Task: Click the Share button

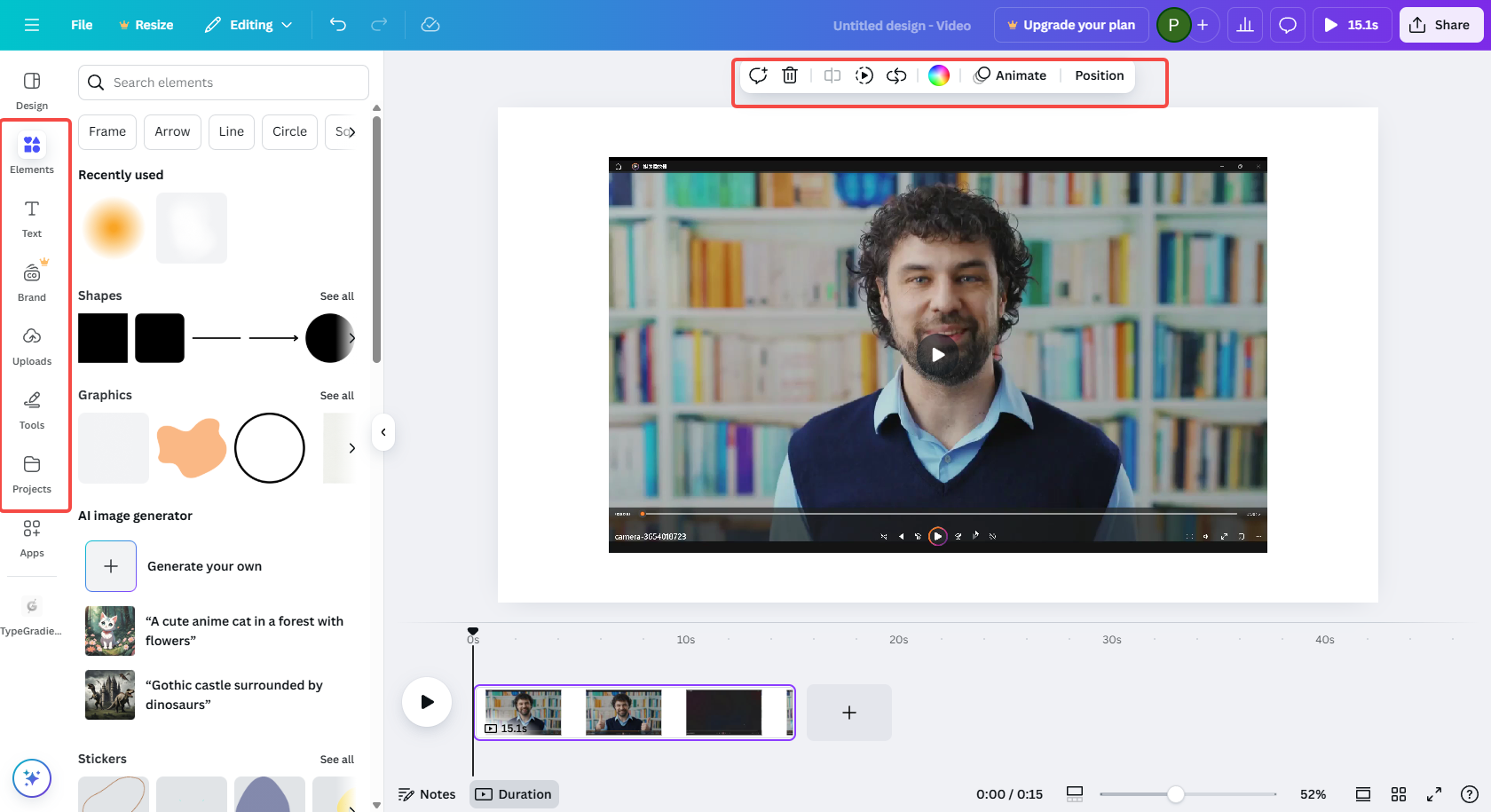Action: point(1440,24)
